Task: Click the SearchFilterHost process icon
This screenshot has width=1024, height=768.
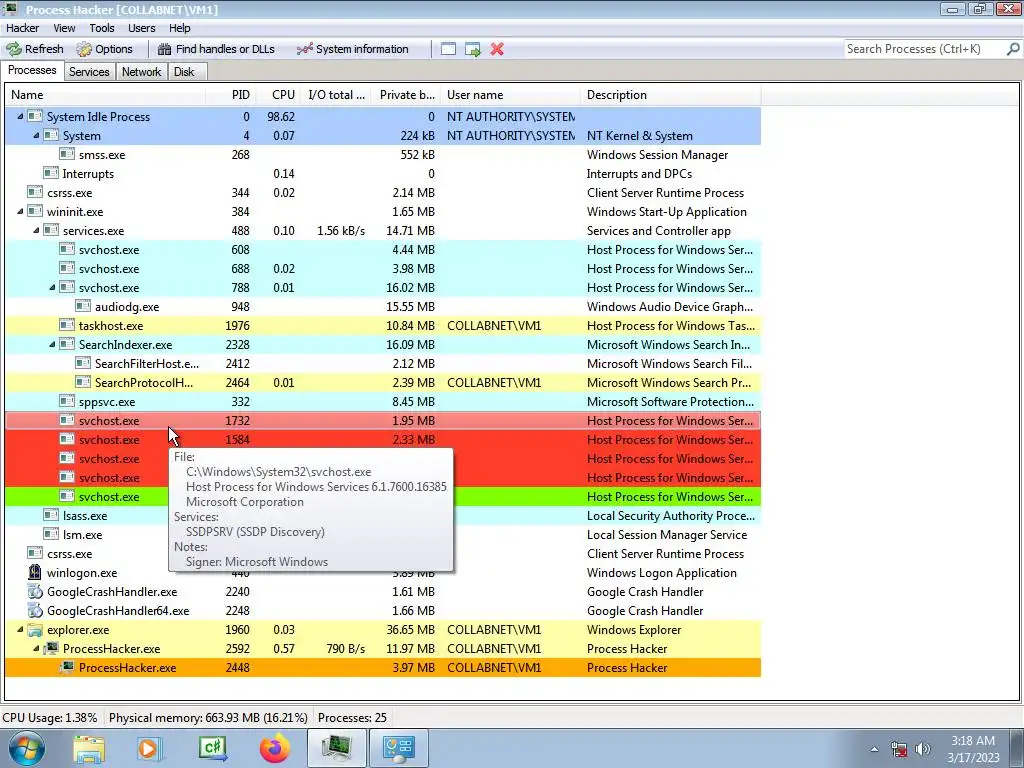Action: 83,363
